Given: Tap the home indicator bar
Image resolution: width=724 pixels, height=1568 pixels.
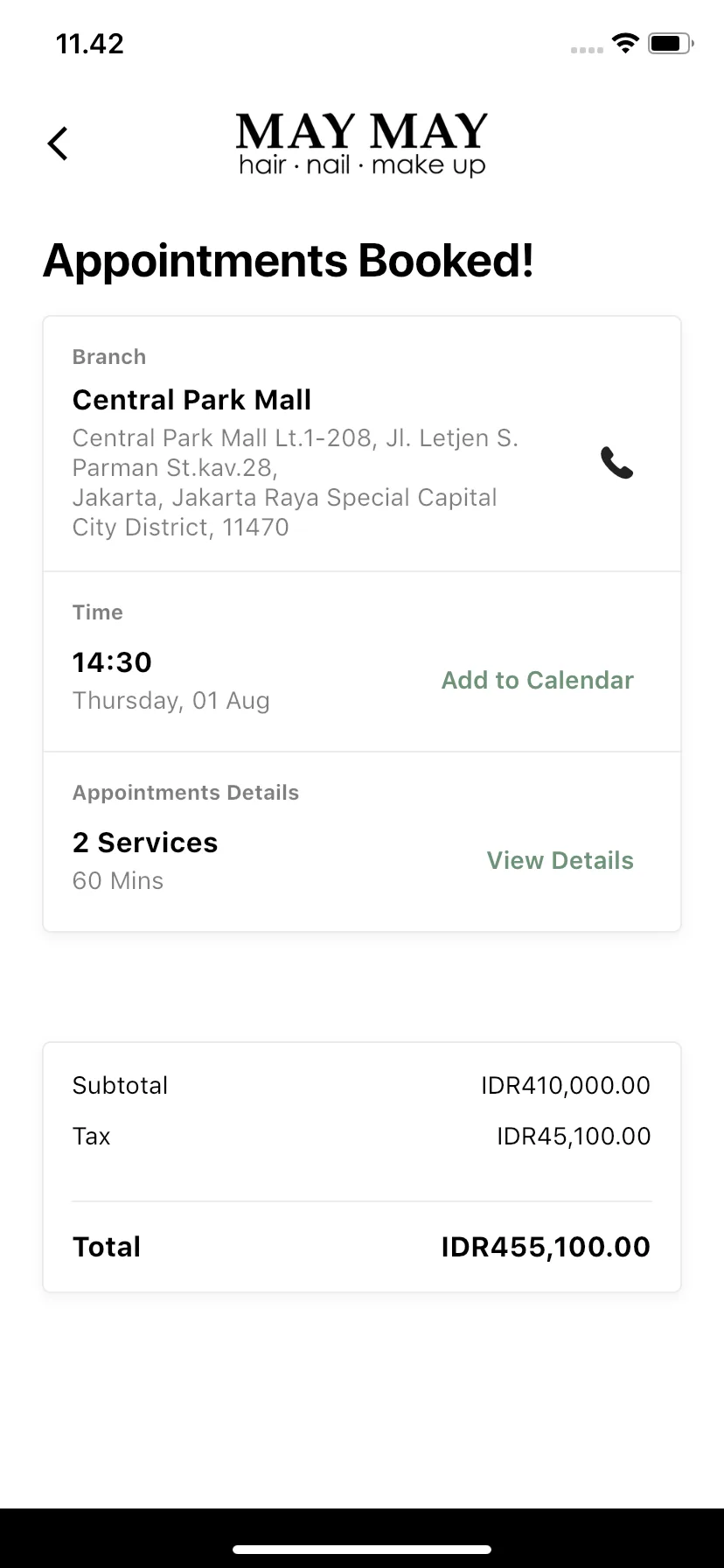Looking at the screenshot, I should click(362, 1550).
